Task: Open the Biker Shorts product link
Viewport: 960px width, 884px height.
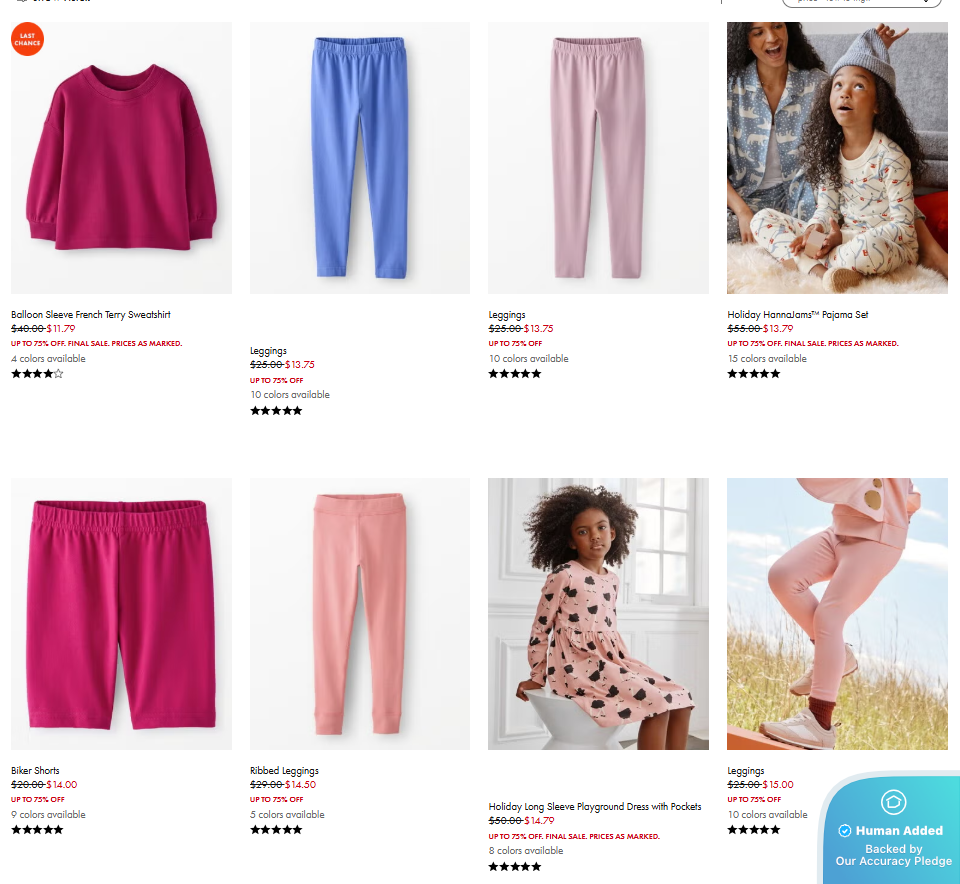Action: tap(35, 771)
